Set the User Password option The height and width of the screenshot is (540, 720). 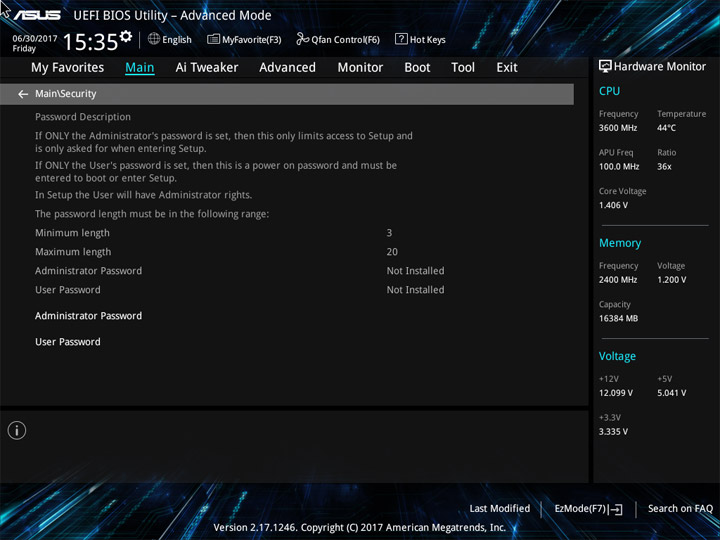click(68, 342)
